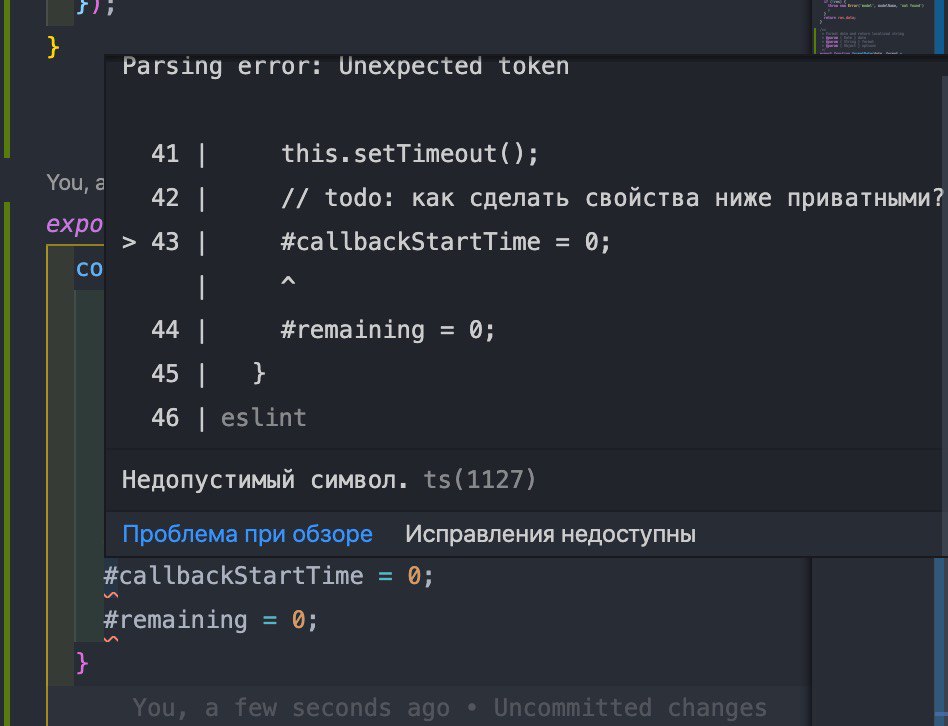The height and width of the screenshot is (726, 948).
Task: Click the orange 0 after #callbackStartTime in editor
Action: point(414,576)
